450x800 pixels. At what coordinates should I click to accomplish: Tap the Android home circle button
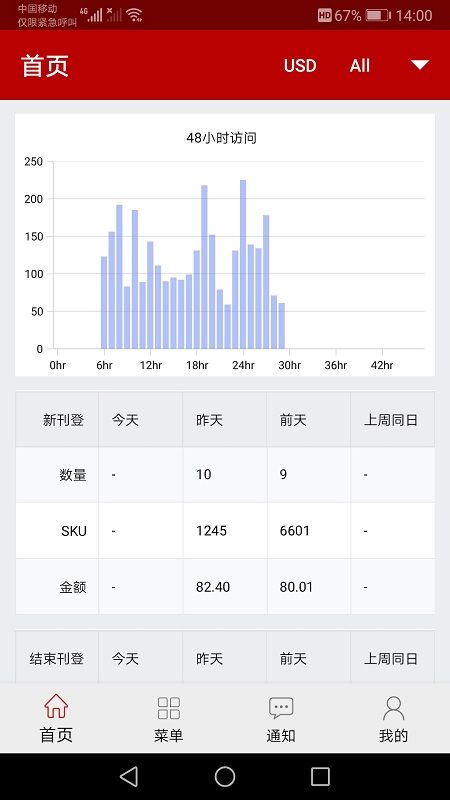[x=225, y=777]
